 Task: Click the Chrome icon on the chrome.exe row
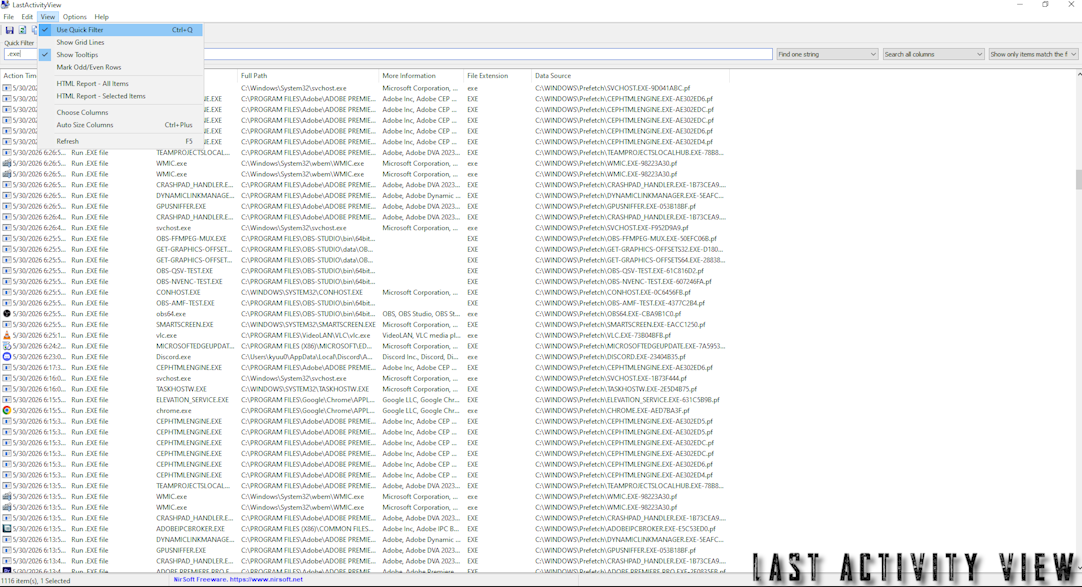point(7,410)
